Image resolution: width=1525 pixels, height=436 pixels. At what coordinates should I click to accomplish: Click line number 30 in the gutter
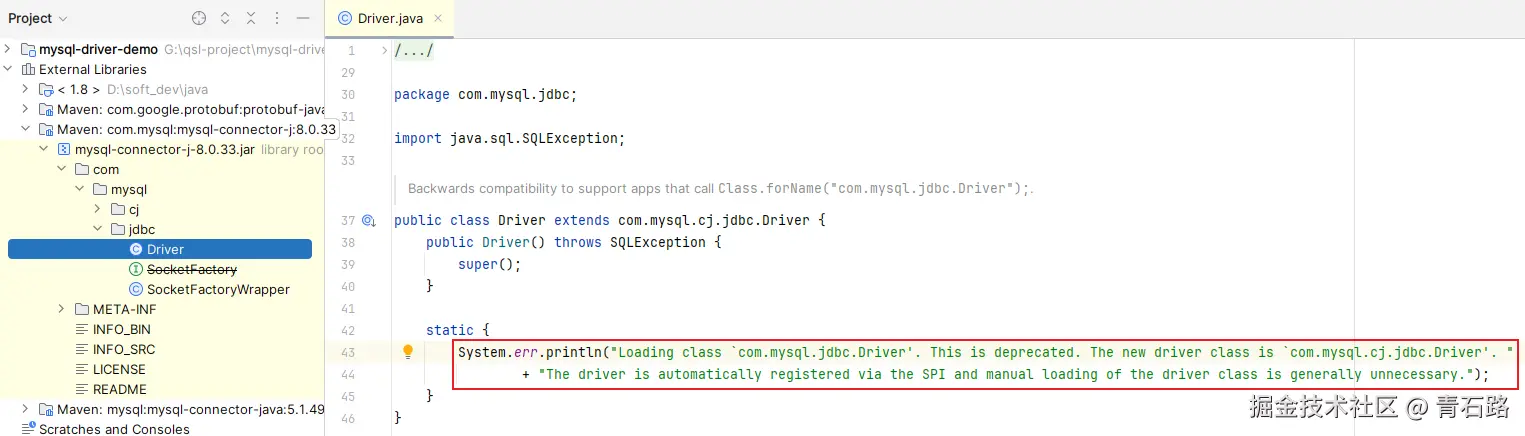348,95
